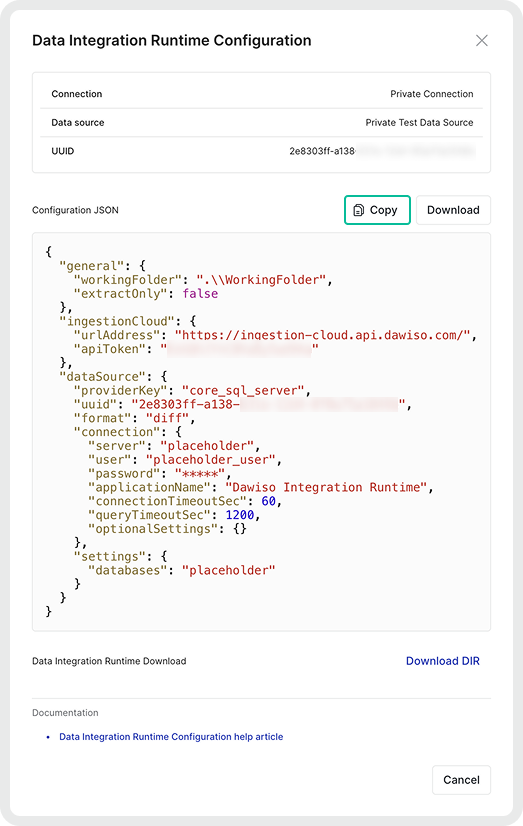Click the "Dawiso Integration Runtime" applicationName value

coord(326,487)
